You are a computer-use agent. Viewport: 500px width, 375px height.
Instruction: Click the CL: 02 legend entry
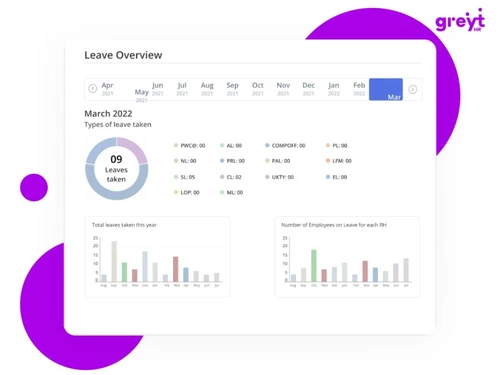(231, 177)
